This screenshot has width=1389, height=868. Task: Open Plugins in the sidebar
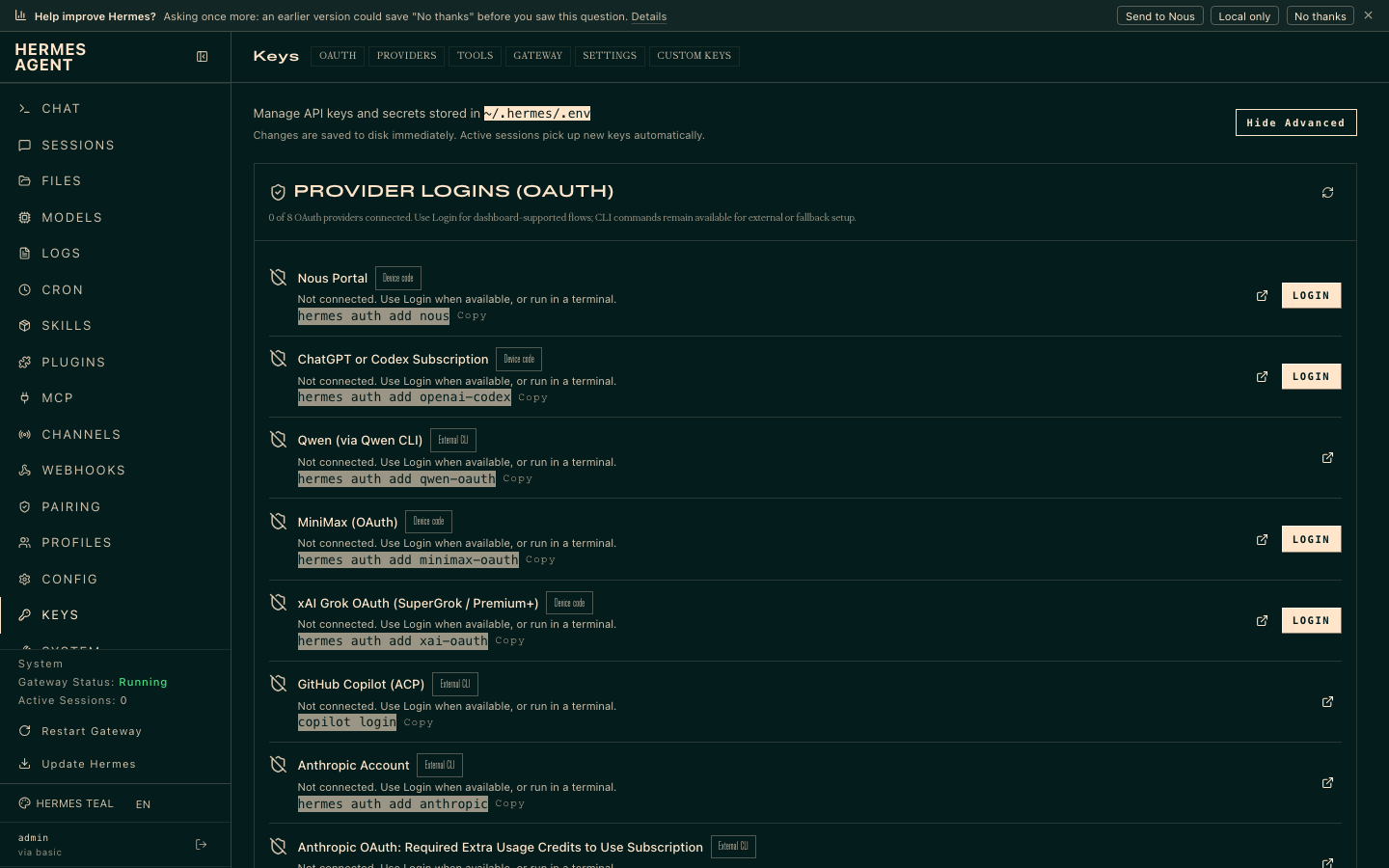116,363
